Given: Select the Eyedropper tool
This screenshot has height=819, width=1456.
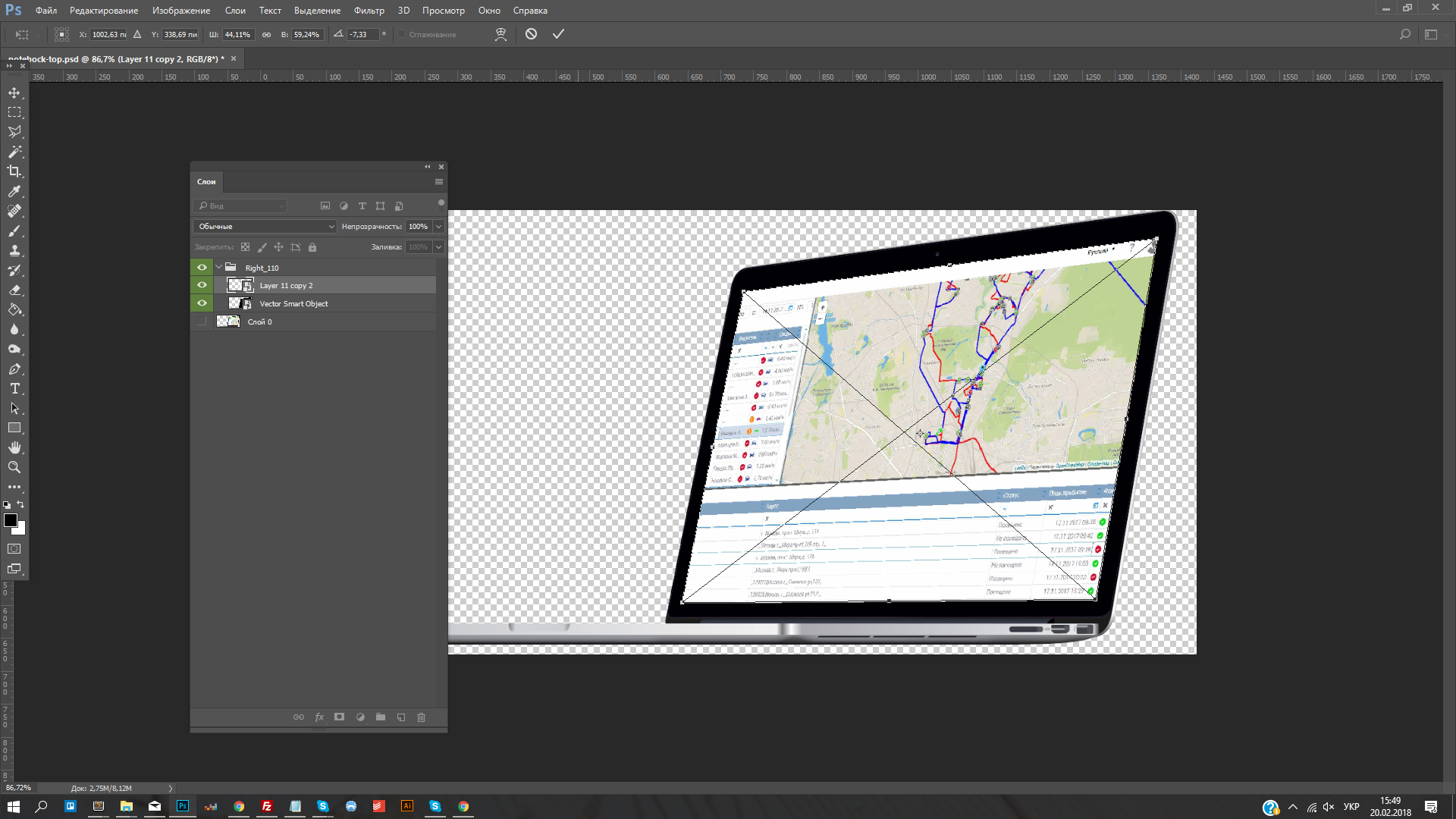Looking at the screenshot, I should point(14,191).
